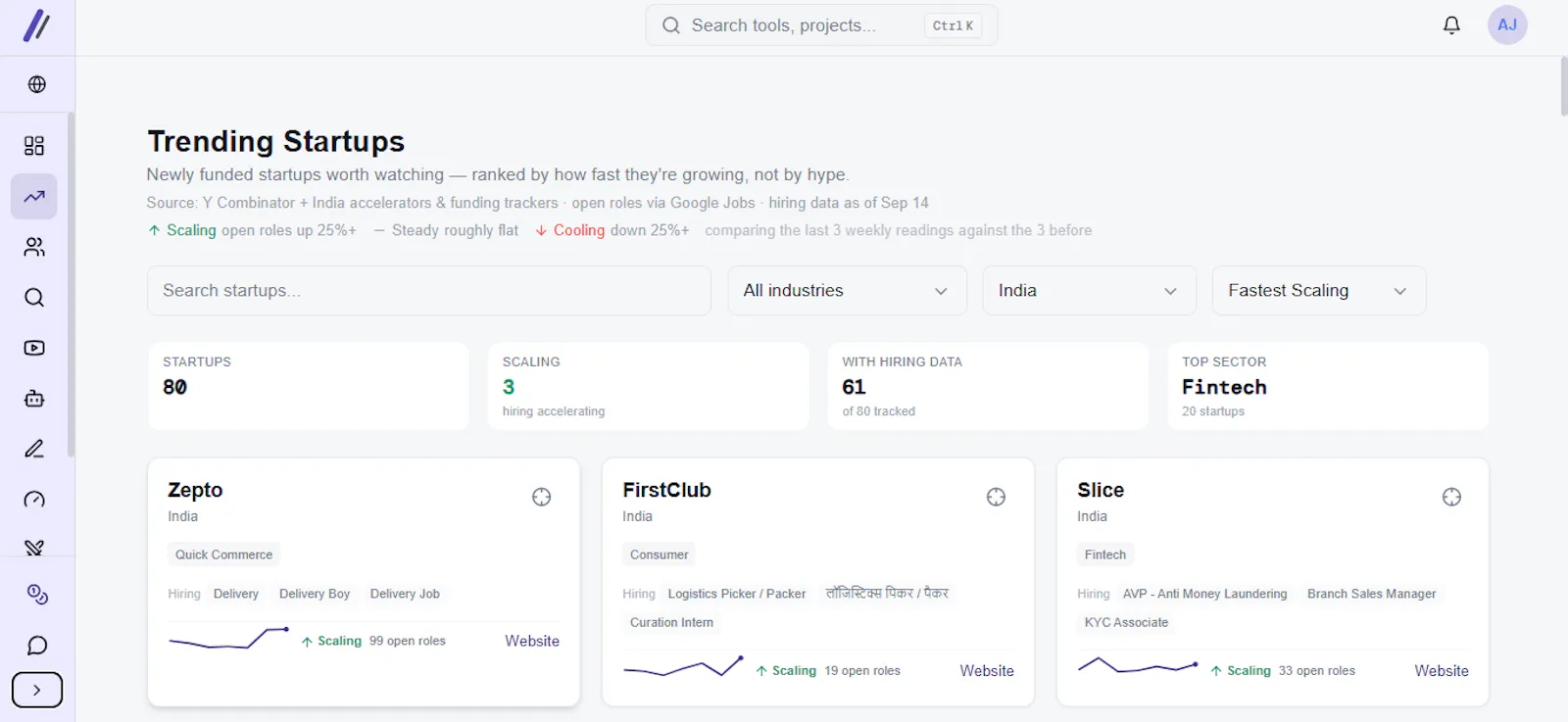This screenshot has width=1568, height=722.
Task: Open the people icon in sidebar
Action: tap(34, 247)
